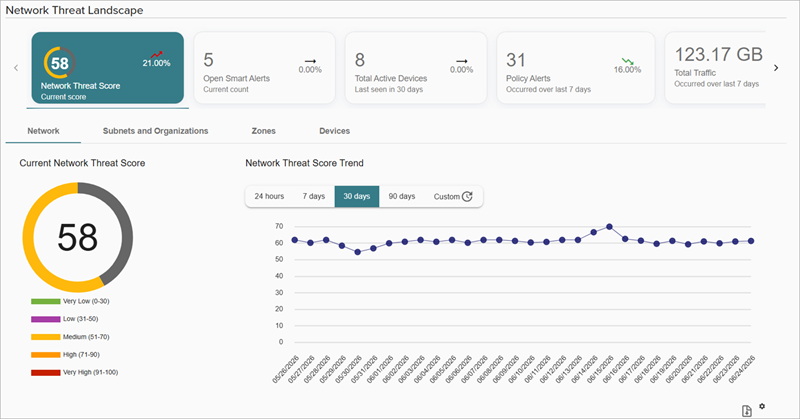Click the Total Active Devices trend arrow
This screenshot has height=419, width=800.
(x=462, y=61)
